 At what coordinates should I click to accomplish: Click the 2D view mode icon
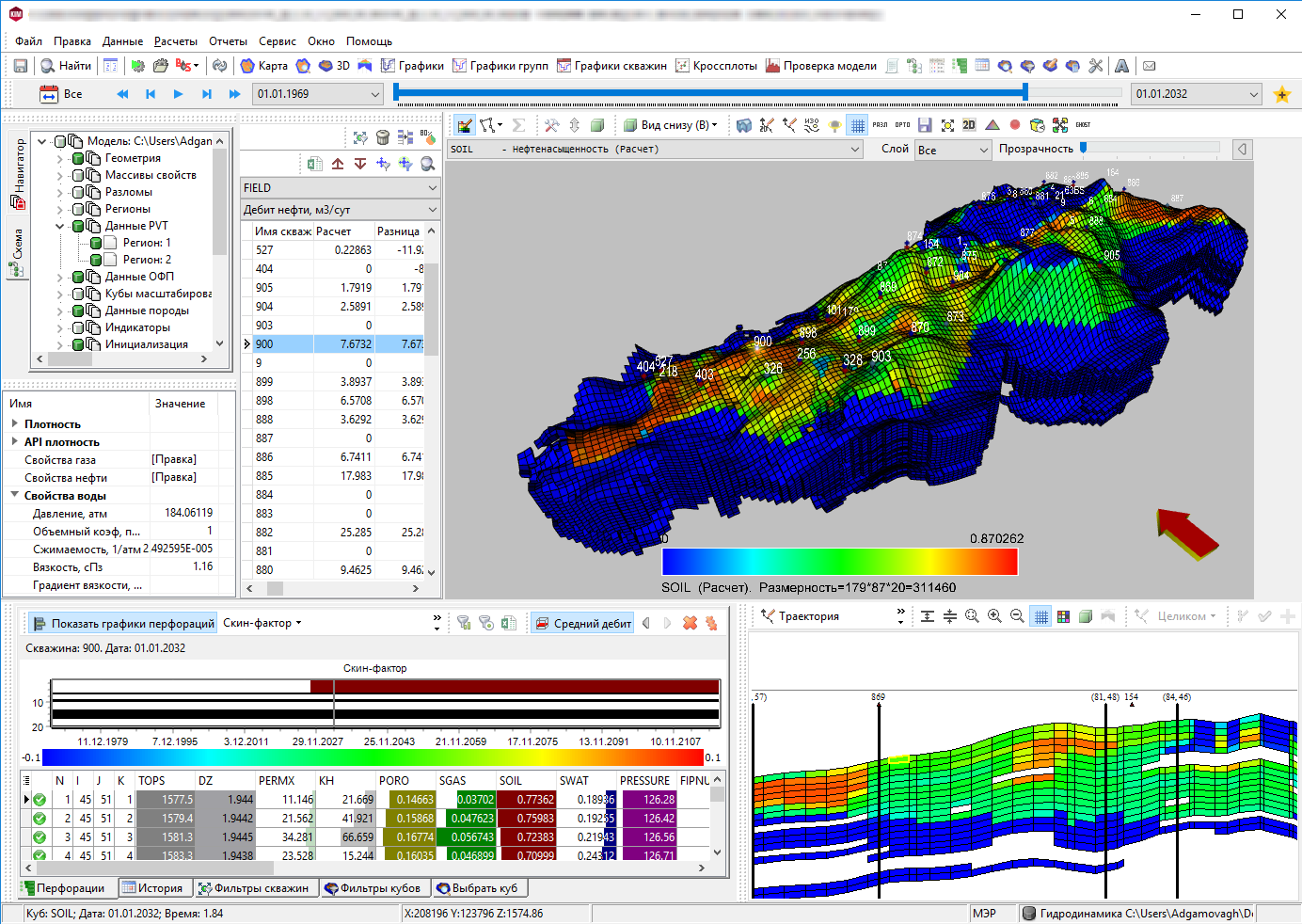[x=969, y=125]
